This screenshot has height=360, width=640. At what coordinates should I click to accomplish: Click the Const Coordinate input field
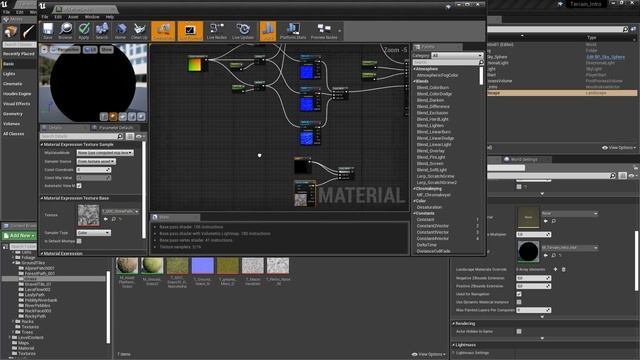point(93,170)
